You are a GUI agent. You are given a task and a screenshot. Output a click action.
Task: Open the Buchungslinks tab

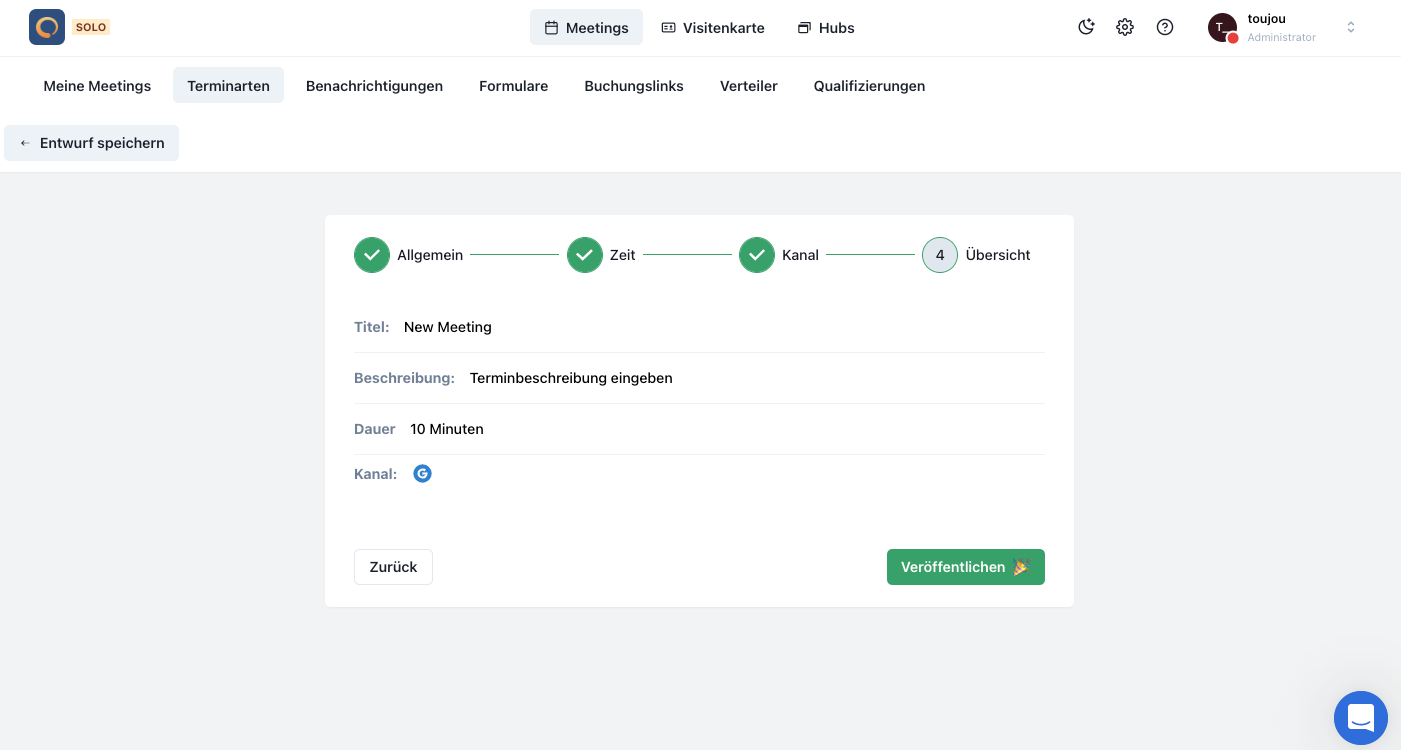point(634,86)
